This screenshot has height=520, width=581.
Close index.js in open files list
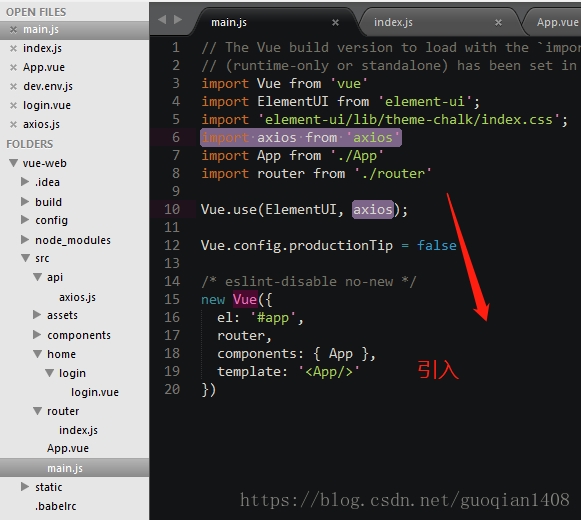pos(13,49)
